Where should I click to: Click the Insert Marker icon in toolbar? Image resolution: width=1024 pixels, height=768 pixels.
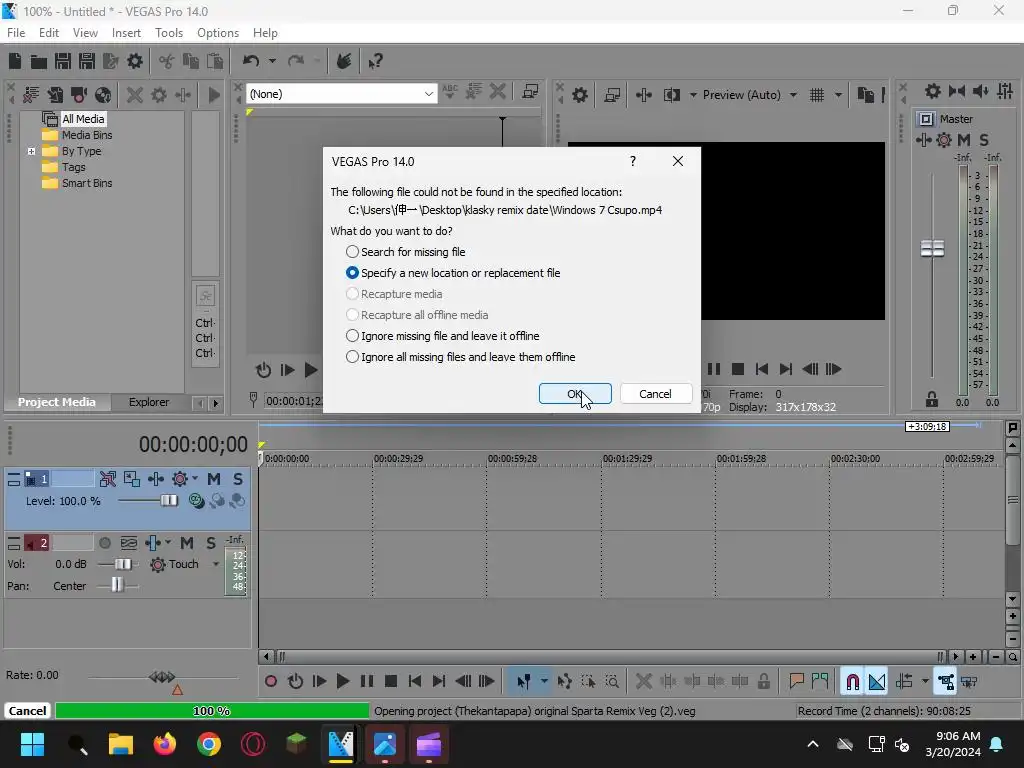[x=796, y=682]
